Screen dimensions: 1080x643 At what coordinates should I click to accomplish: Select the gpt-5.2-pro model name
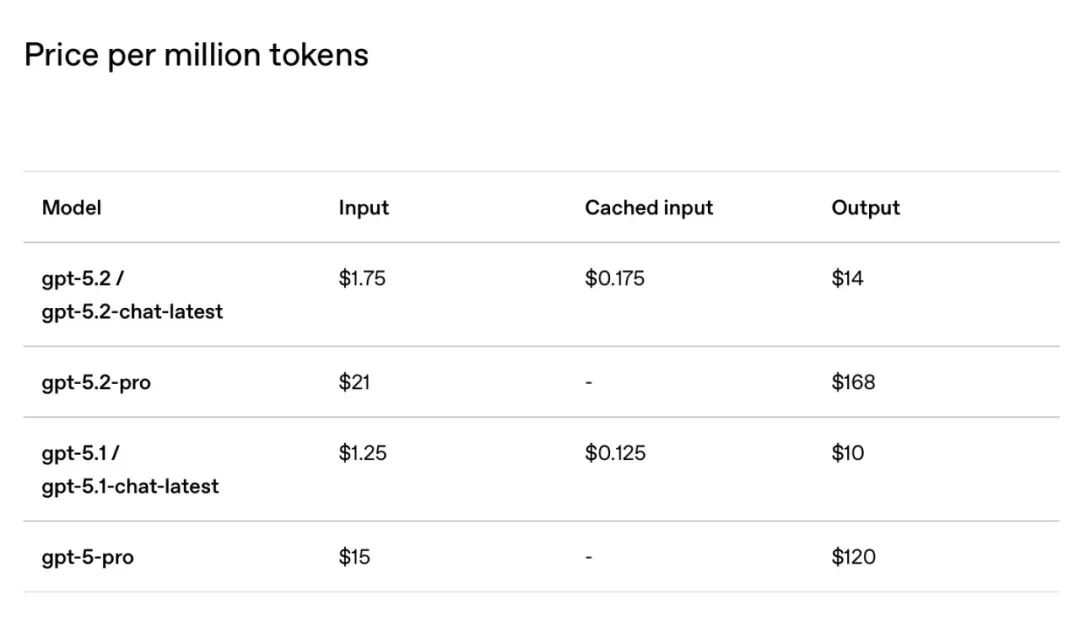96,383
